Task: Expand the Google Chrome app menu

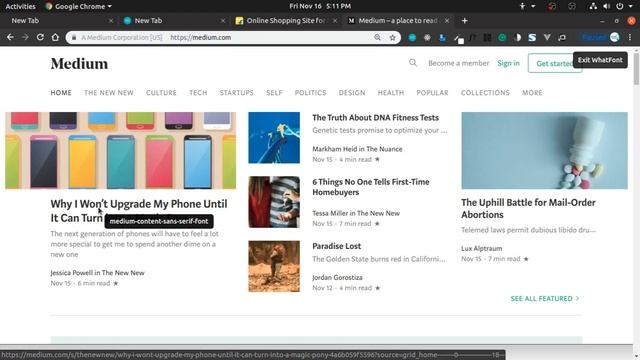Action: coord(78,6)
